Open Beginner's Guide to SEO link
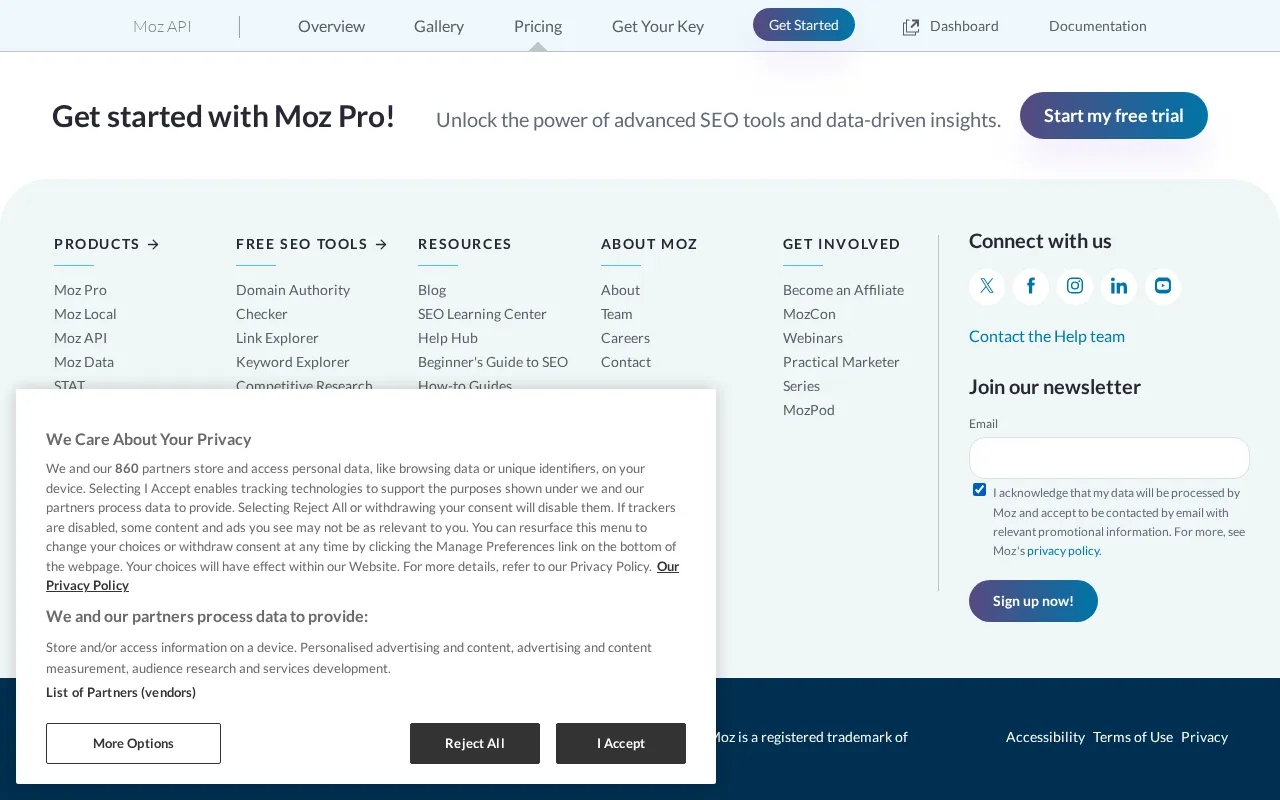Viewport: 1280px width, 800px height. (x=493, y=362)
